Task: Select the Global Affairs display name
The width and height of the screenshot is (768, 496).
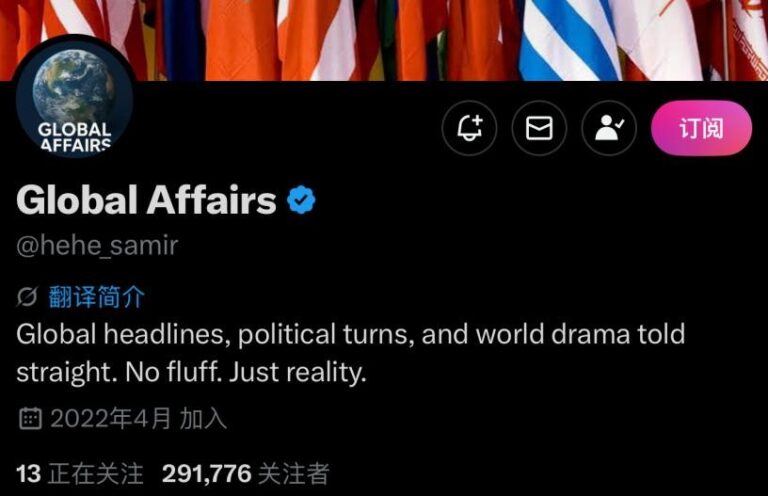Action: click(x=146, y=200)
